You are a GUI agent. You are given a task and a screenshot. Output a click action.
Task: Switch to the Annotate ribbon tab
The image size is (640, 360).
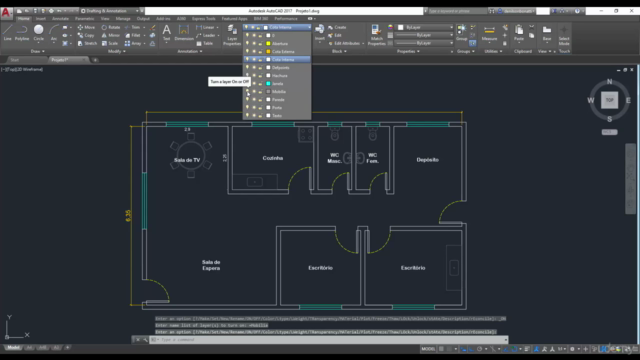[x=60, y=19]
